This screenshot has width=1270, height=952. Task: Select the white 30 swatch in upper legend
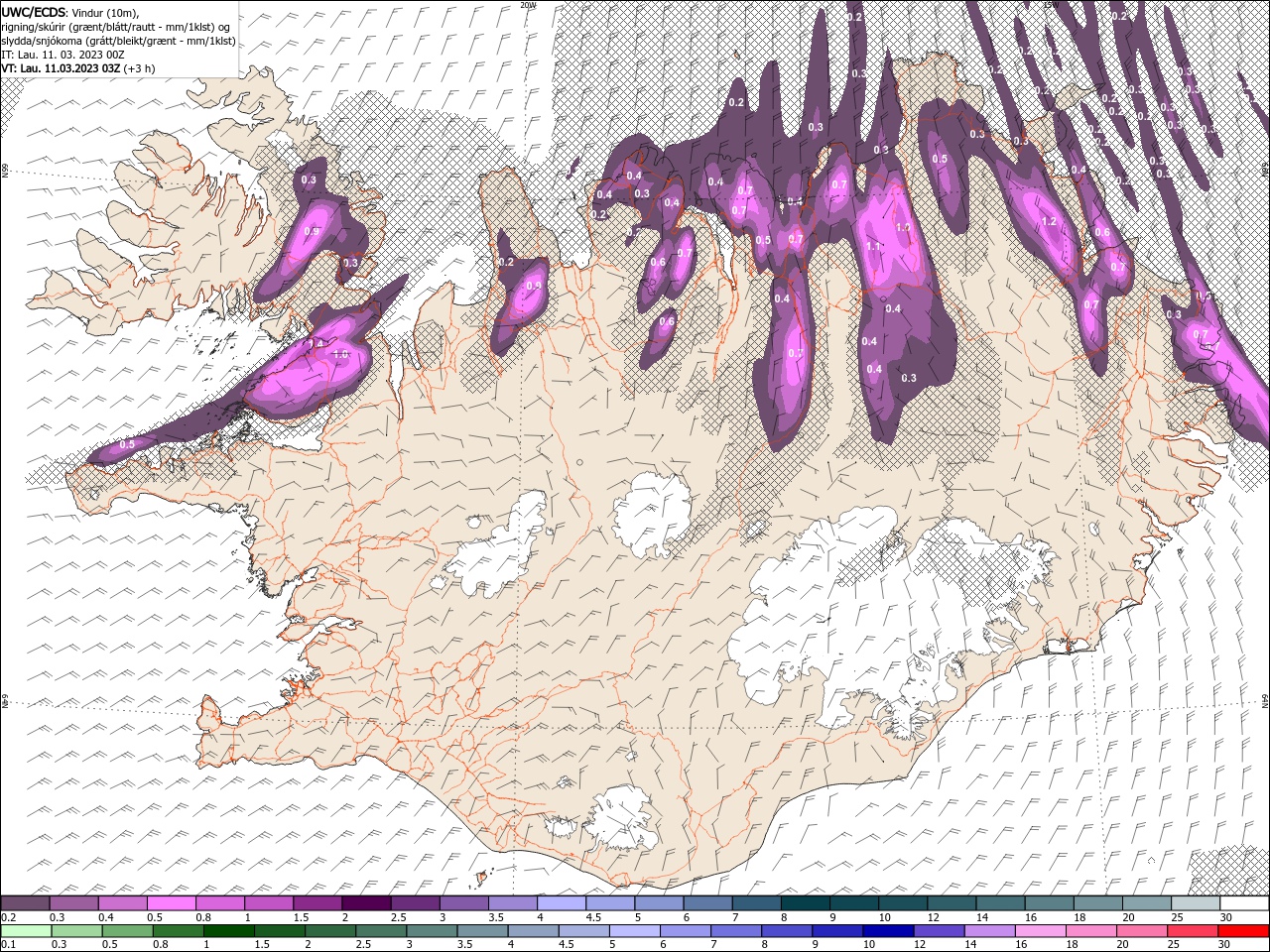point(1245,903)
